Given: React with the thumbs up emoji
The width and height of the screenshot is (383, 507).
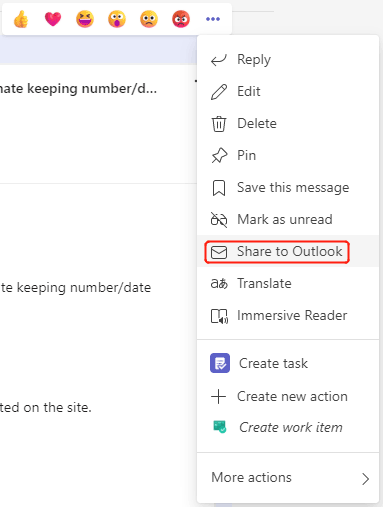Looking at the screenshot, I should pyautogui.click(x=21, y=19).
